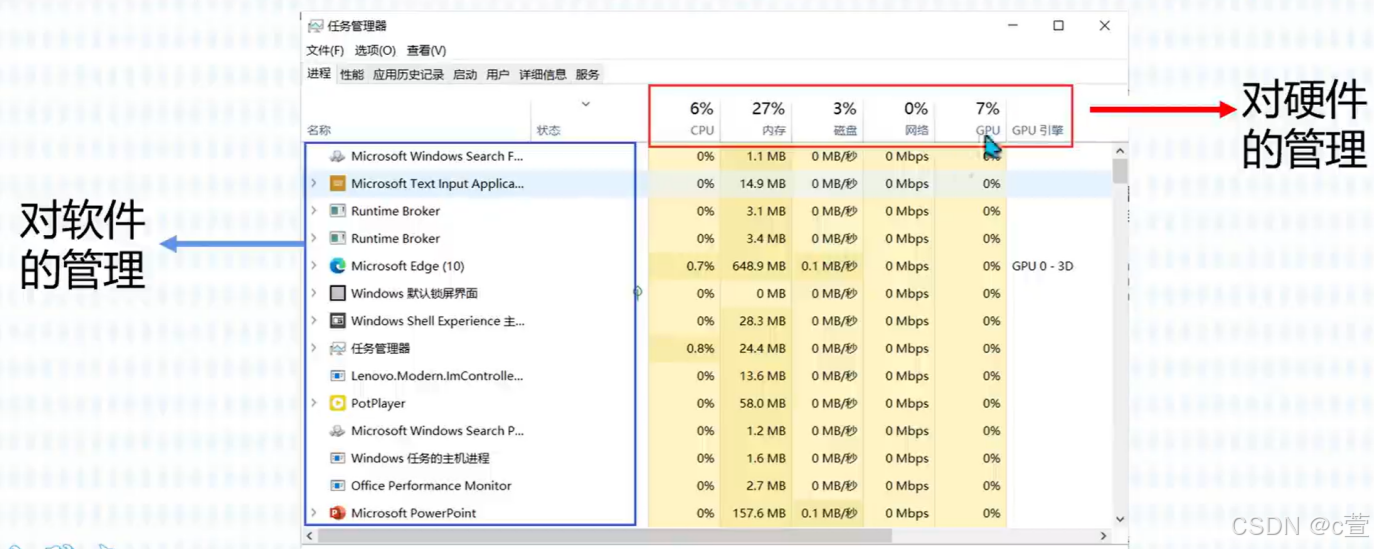Expand the Windows 默认锁屏界面 process
The height and width of the screenshot is (549, 1374).
314,293
